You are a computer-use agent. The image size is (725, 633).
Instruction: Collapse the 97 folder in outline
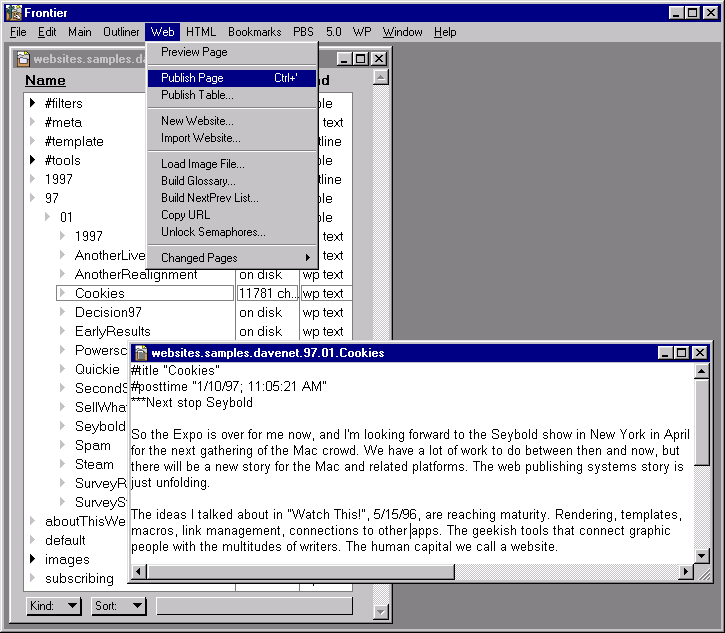(32, 198)
